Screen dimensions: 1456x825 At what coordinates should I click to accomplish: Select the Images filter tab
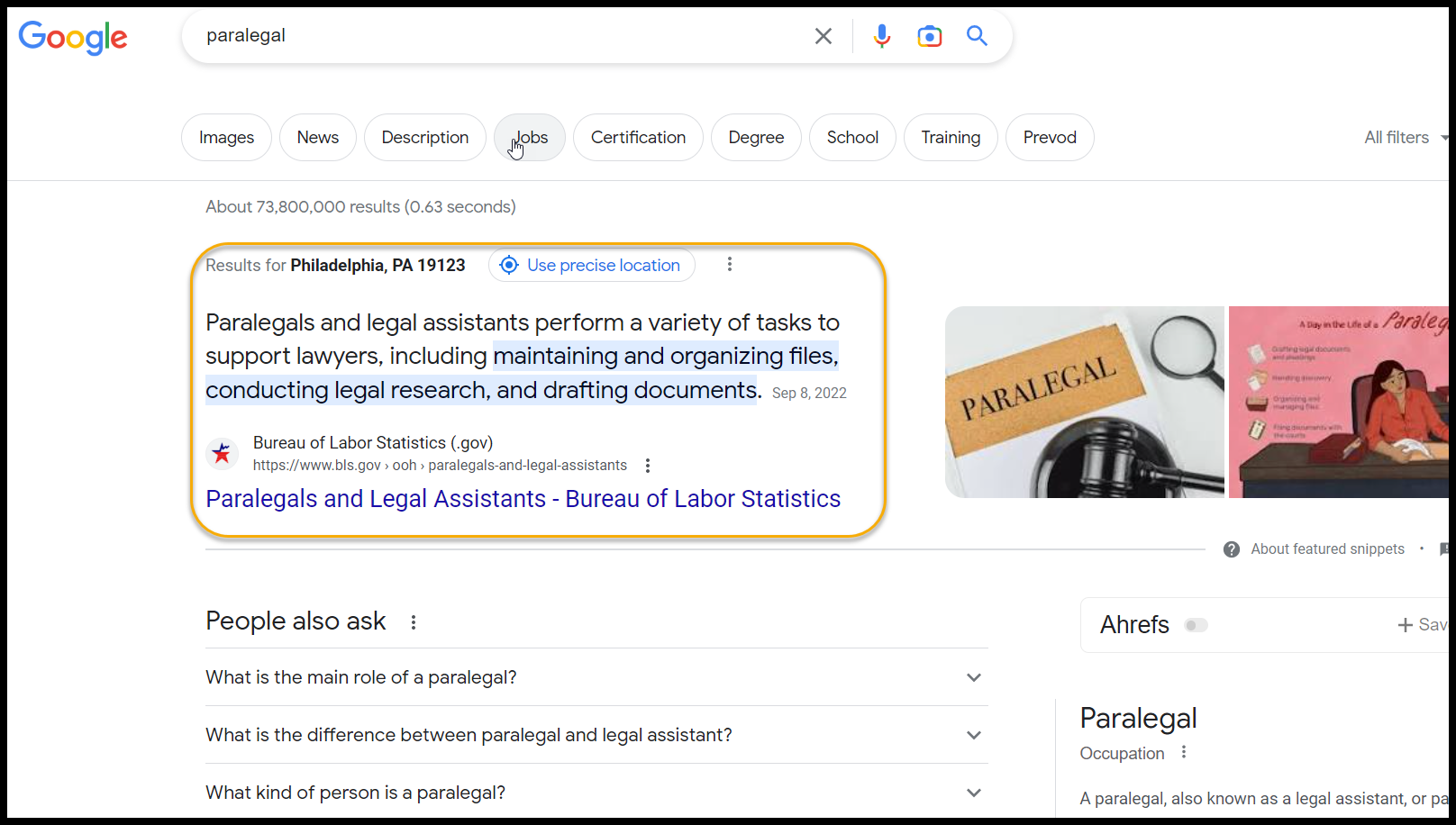(x=226, y=138)
